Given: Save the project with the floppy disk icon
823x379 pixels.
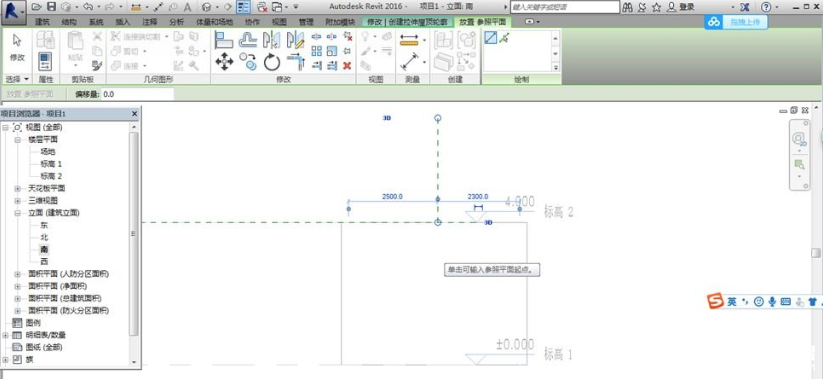Looking at the screenshot, I should point(51,7).
